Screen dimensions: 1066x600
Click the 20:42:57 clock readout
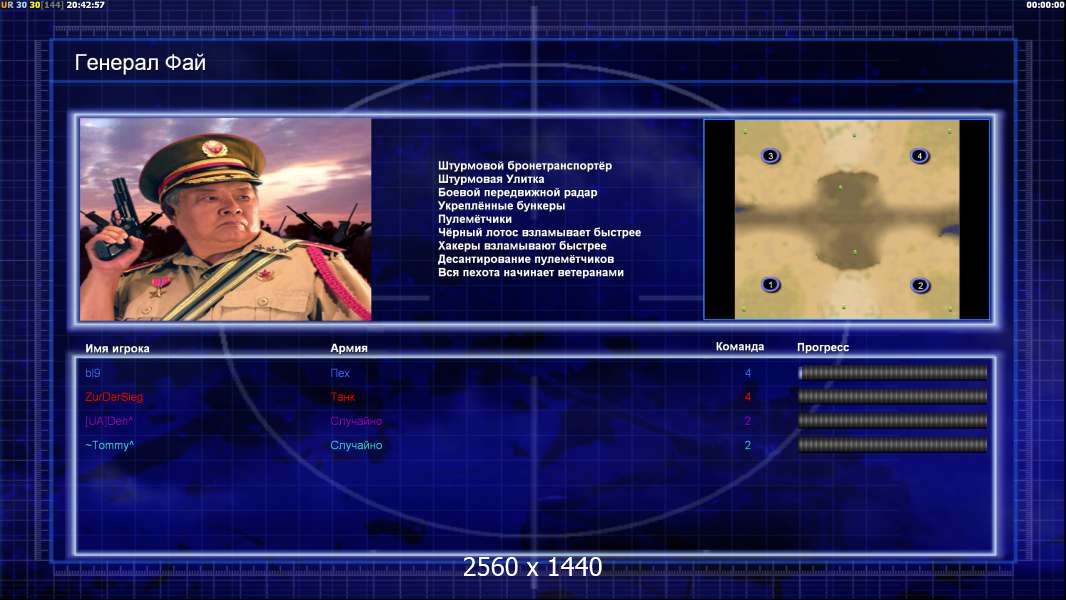point(86,5)
